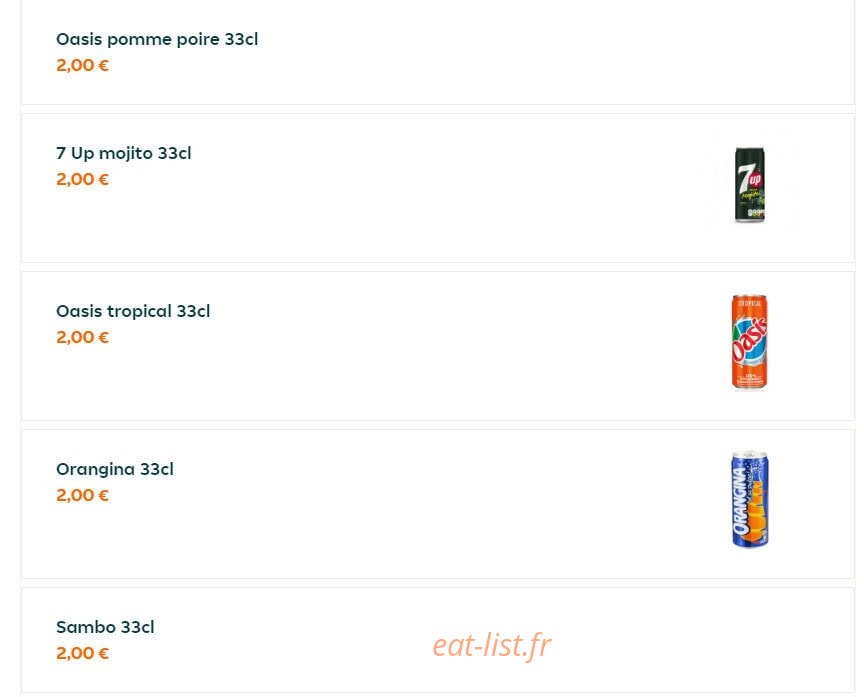The height and width of the screenshot is (697, 864).
Task: Select the Orangina 33cl title
Action: [115, 469]
